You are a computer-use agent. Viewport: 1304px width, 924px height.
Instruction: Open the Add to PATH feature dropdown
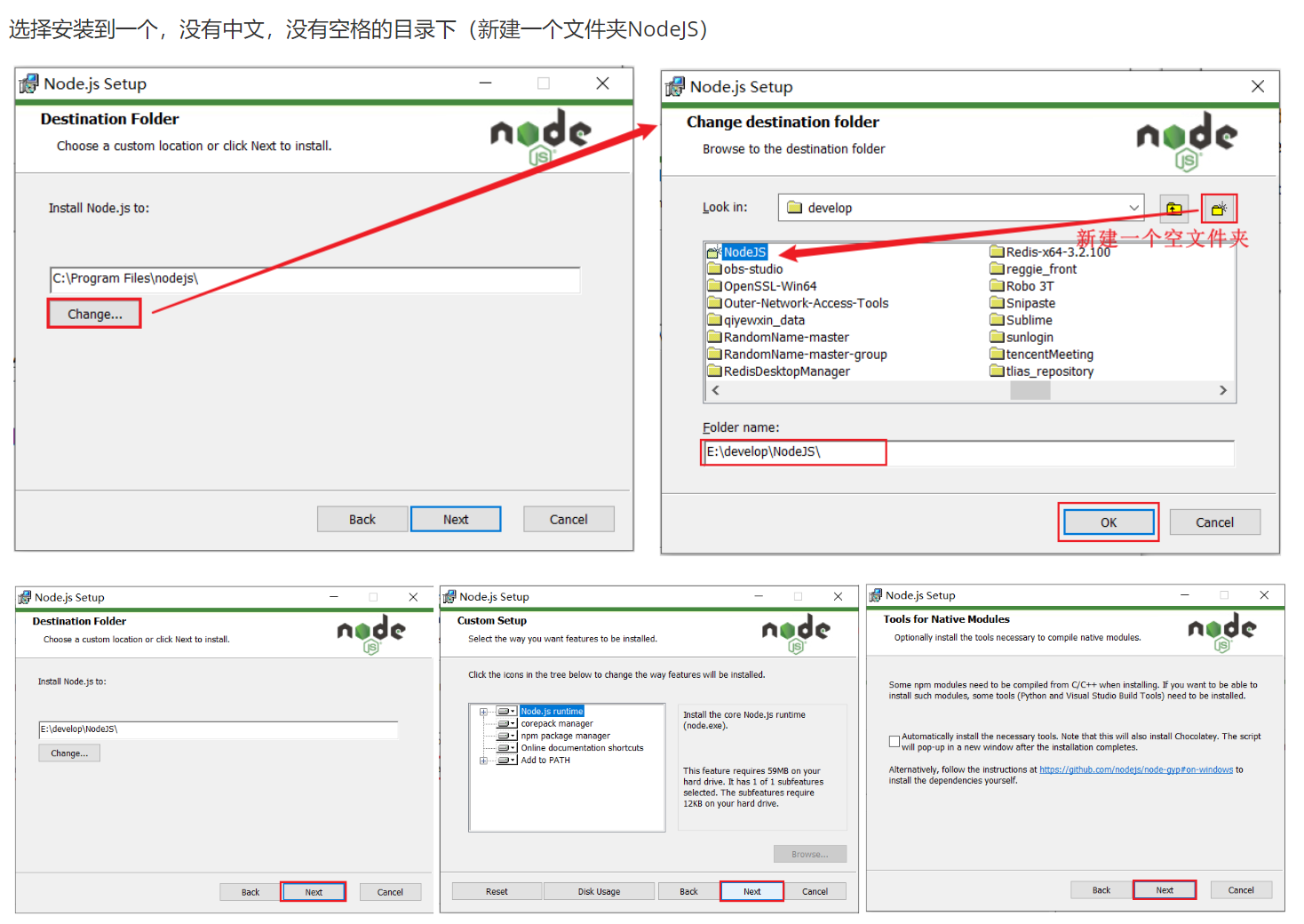coord(507,761)
